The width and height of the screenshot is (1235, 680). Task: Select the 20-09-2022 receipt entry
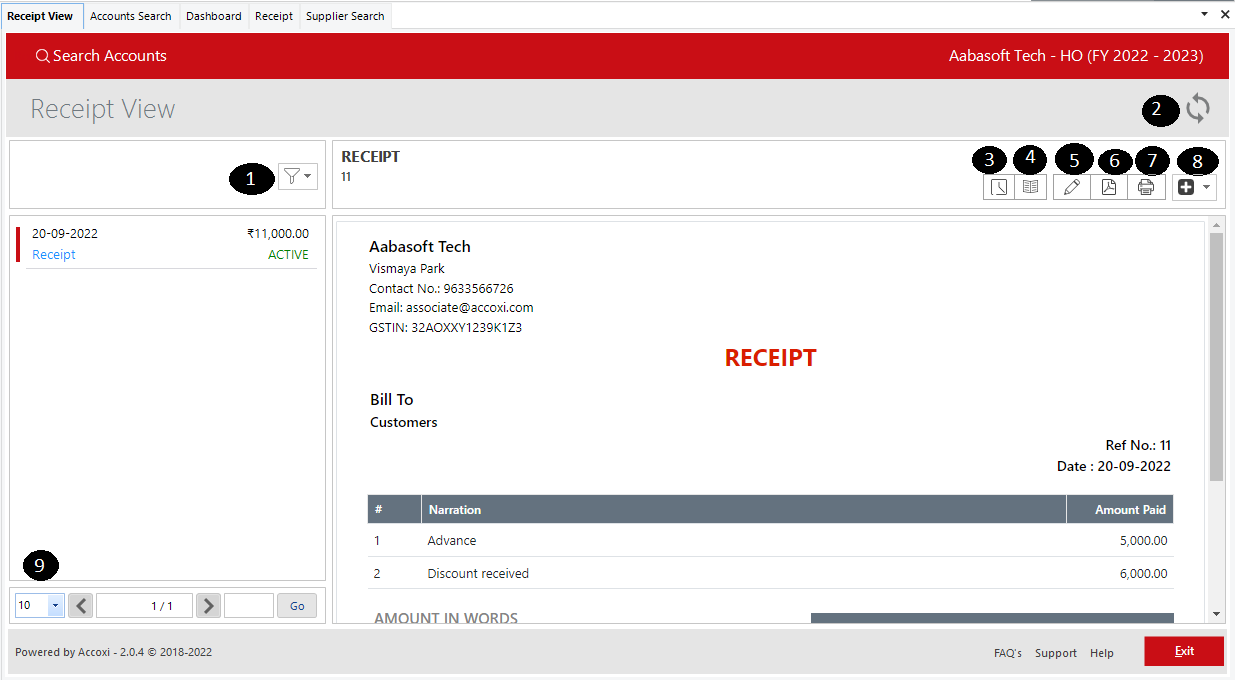(168, 244)
